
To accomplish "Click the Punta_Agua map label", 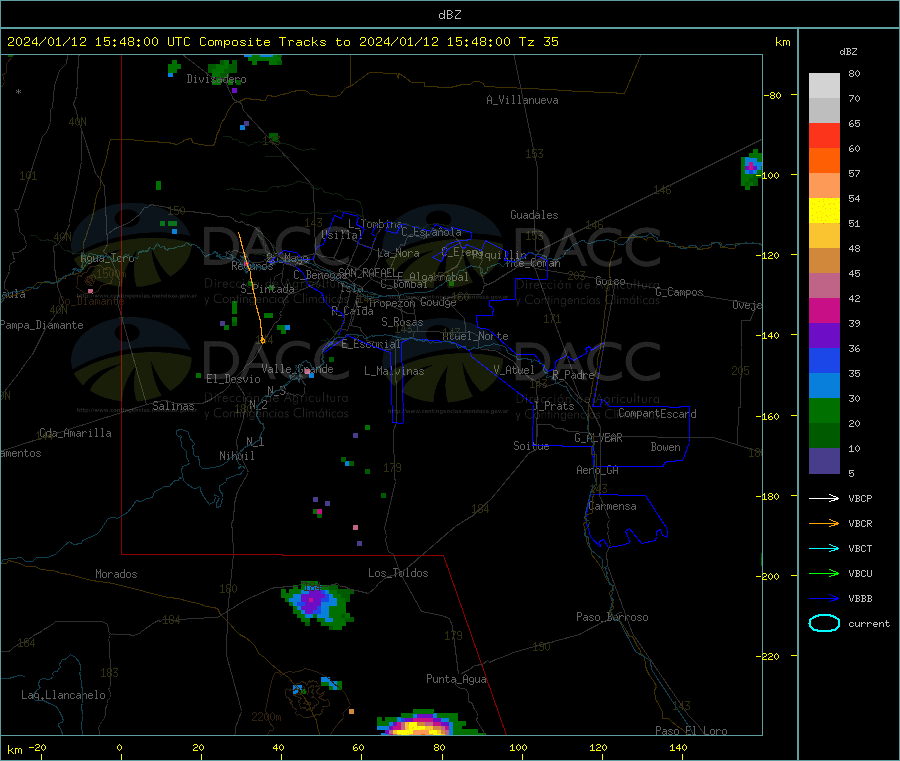I will pos(456,680).
